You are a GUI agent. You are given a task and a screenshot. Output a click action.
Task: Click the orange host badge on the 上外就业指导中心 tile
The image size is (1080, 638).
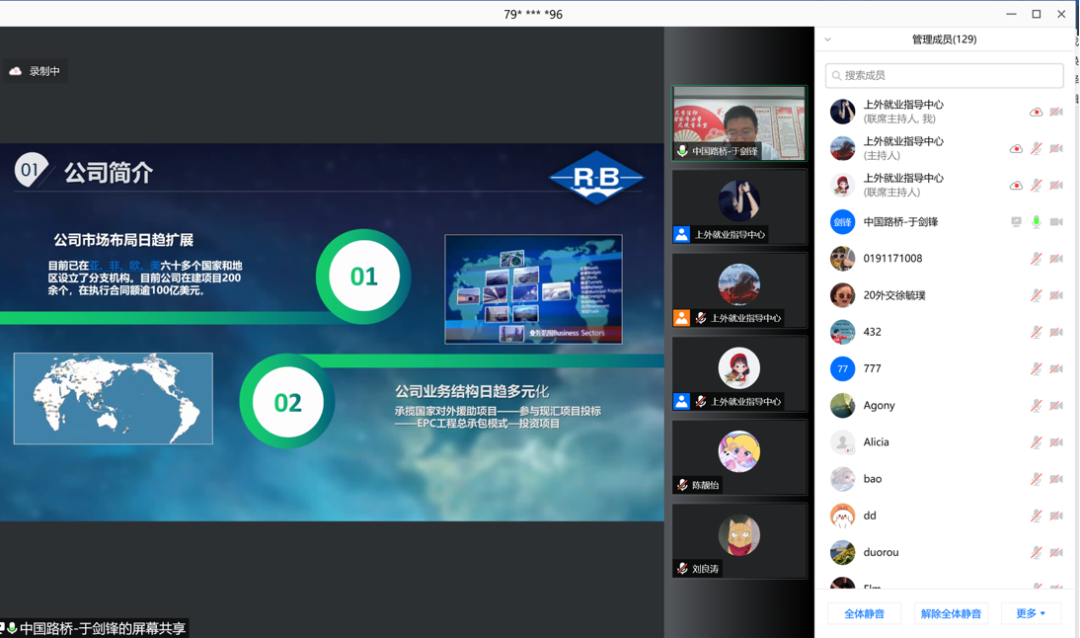[681, 318]
